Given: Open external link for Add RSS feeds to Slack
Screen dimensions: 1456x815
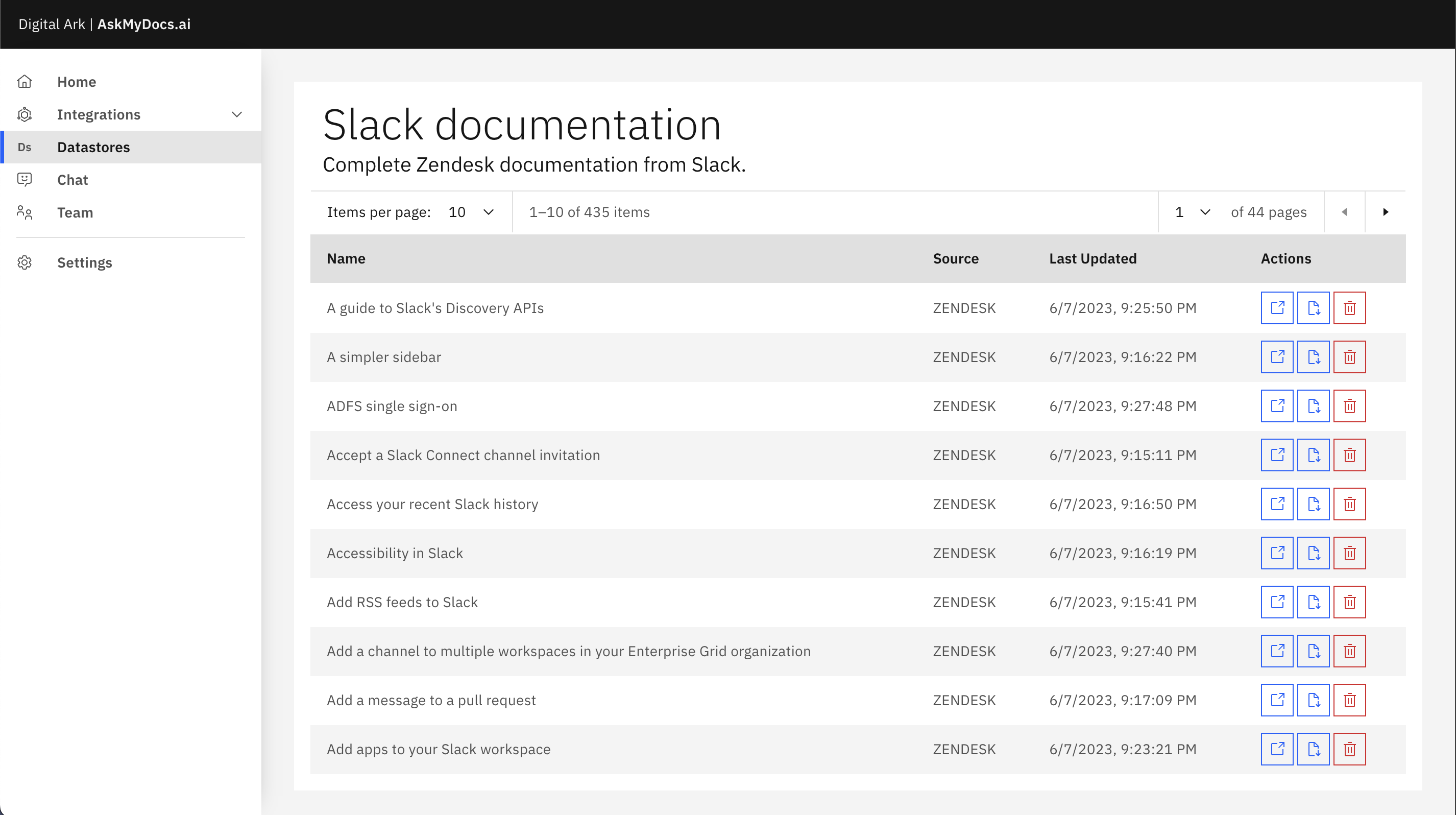Looking at the screenshot, I should [1277, 602].
